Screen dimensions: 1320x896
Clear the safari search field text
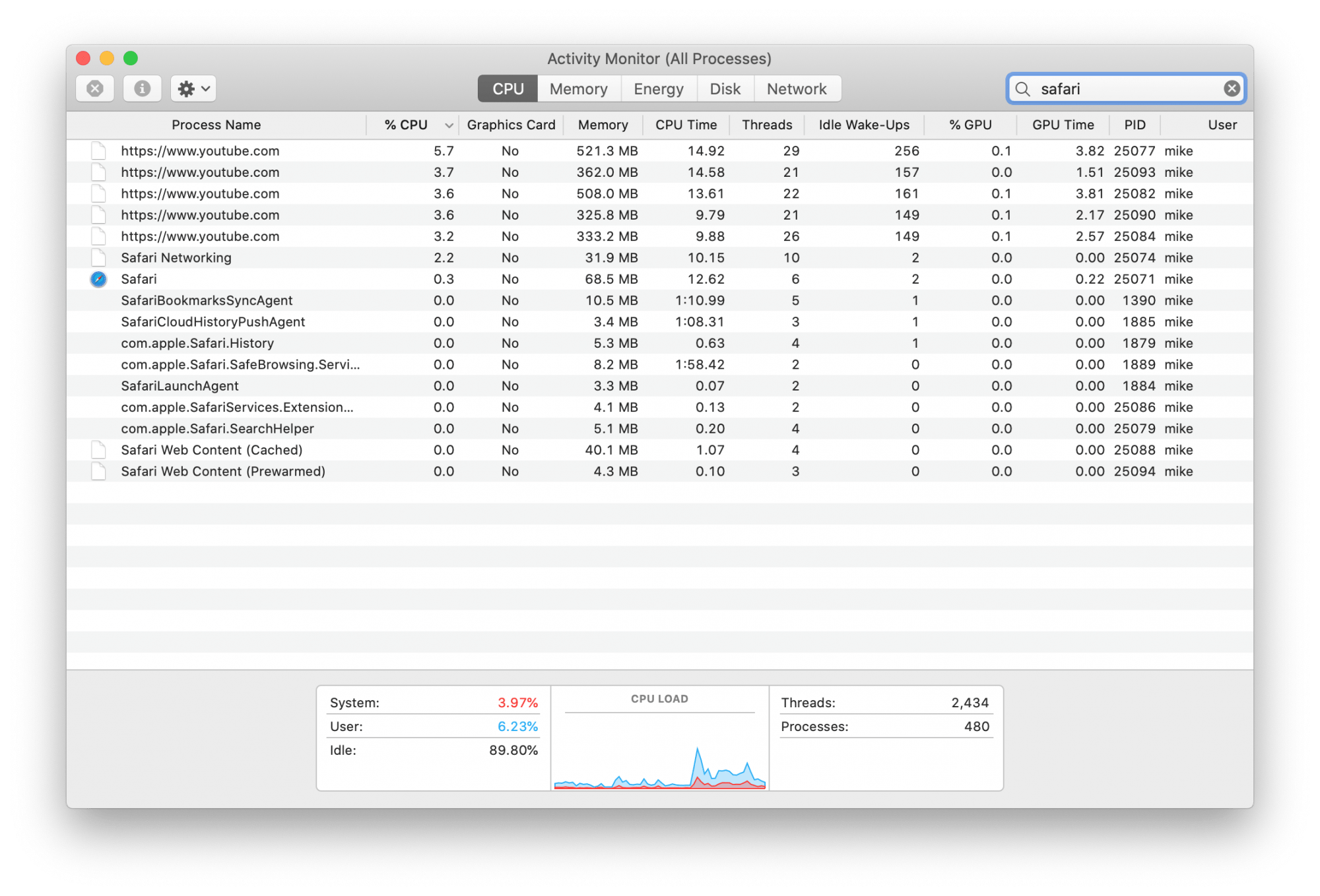tap(1231, 88)
